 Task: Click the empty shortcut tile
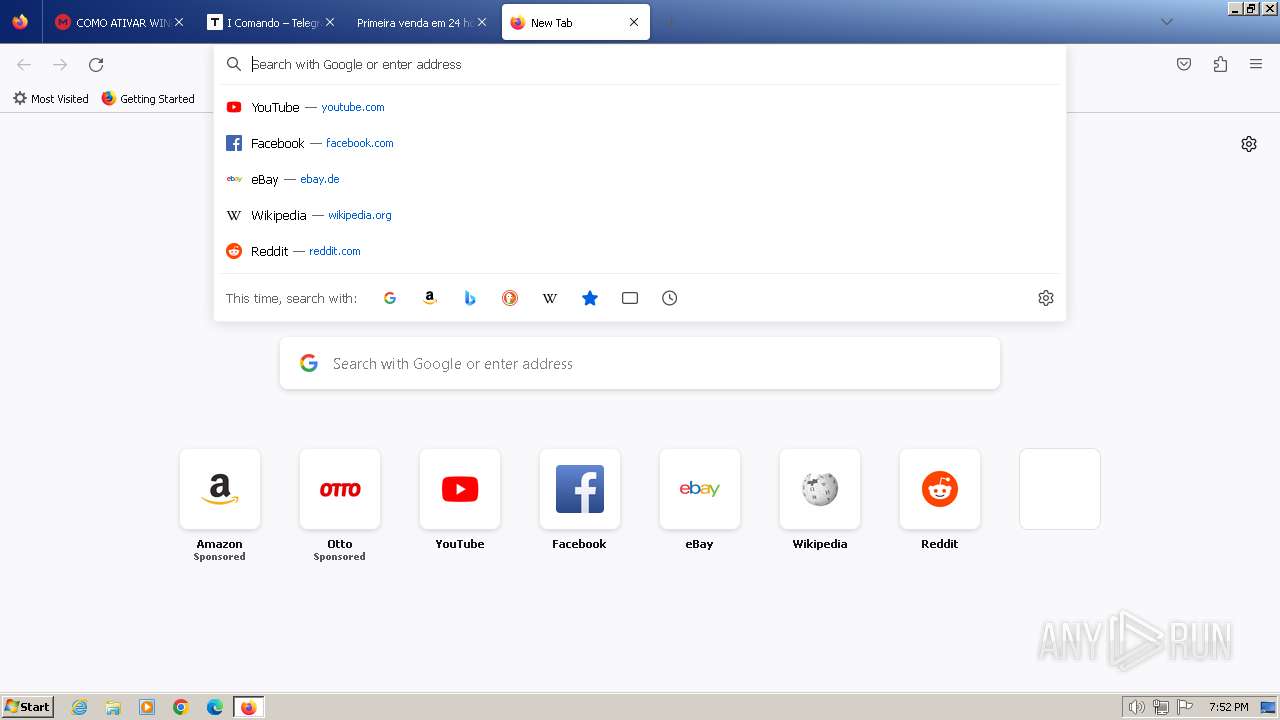[x=1060, y=489]
